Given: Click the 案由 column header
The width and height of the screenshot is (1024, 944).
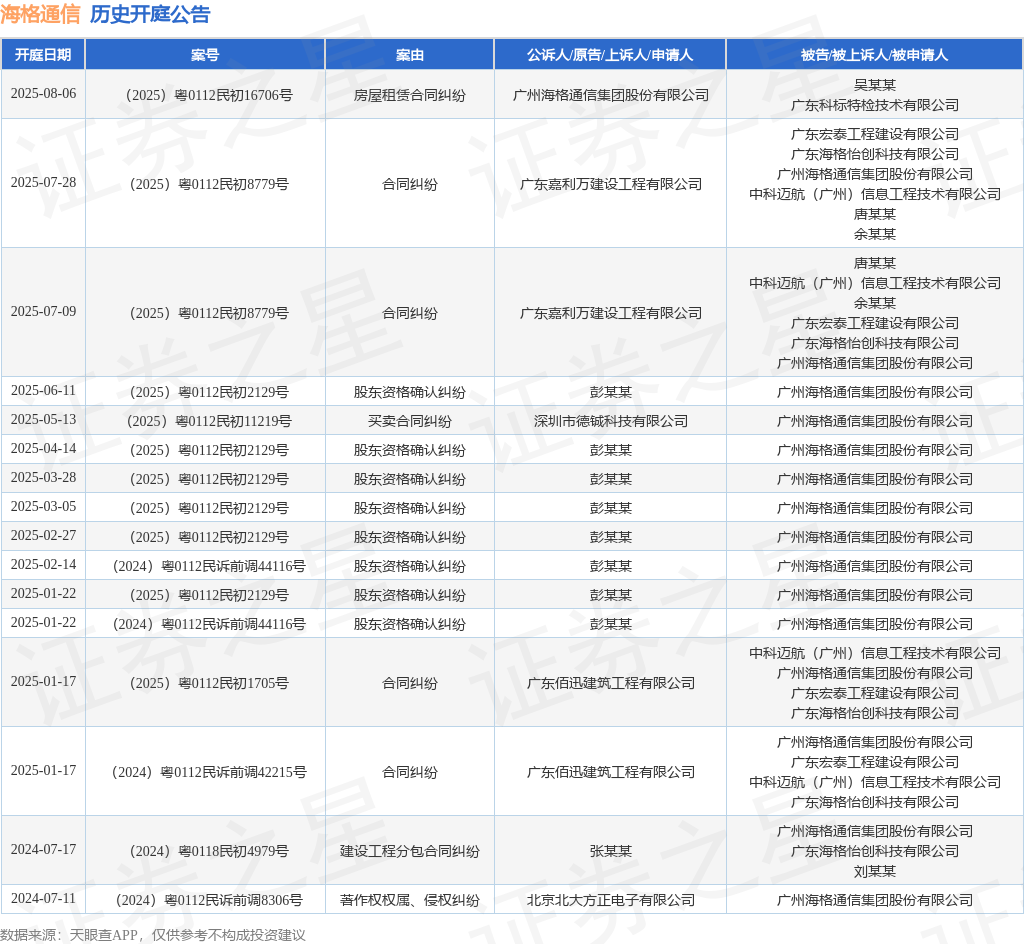Looking at the screenshot, I should (409, 55).
